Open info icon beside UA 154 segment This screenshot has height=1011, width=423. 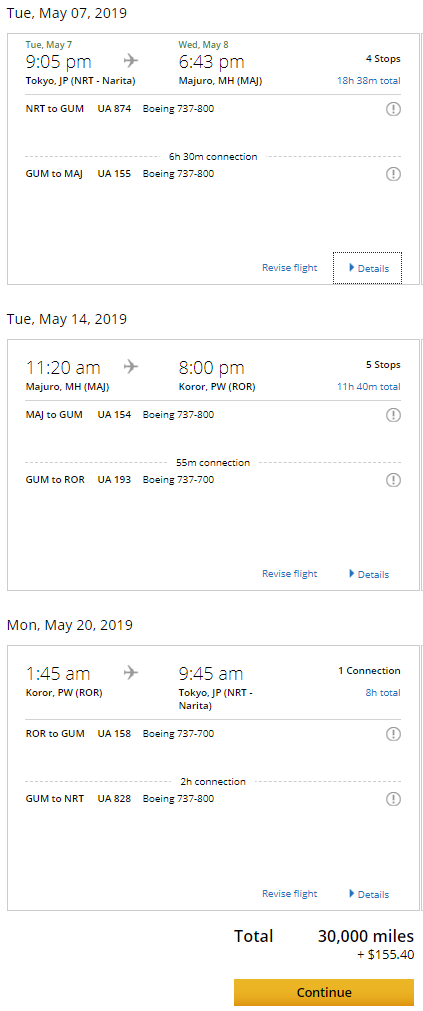(393, 415)
